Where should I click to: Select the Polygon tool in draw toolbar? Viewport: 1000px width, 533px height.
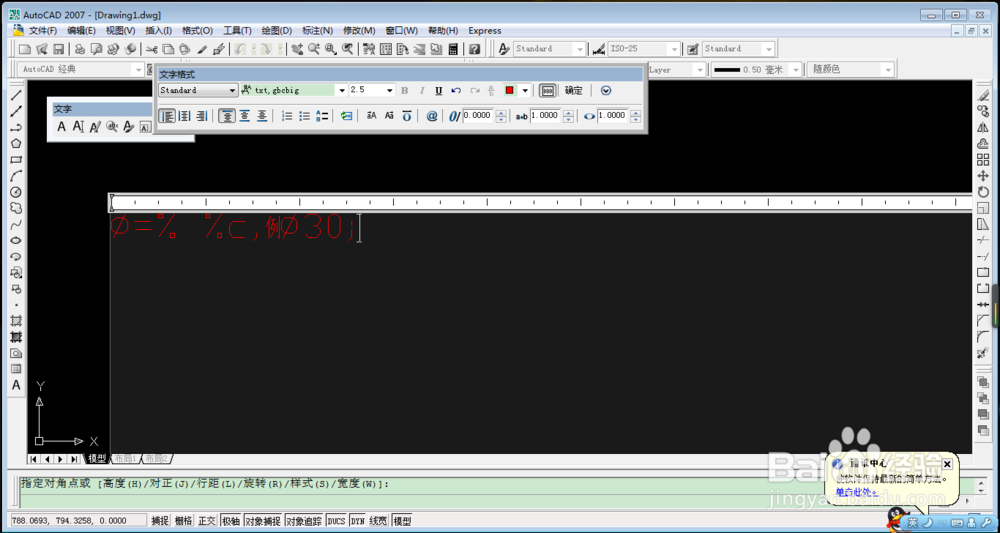tap(17, 143)
